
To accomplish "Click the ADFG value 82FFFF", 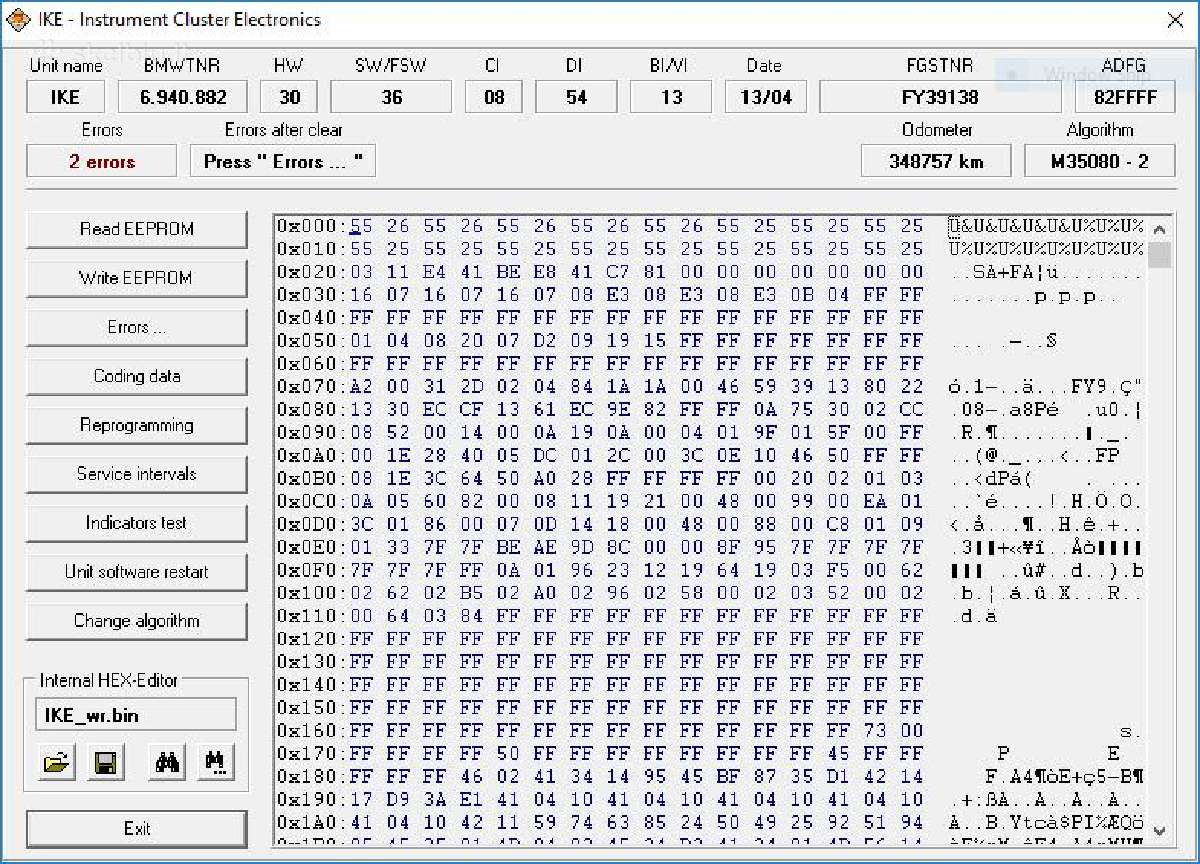I will pyautogui.click(x=1124, y=97).
